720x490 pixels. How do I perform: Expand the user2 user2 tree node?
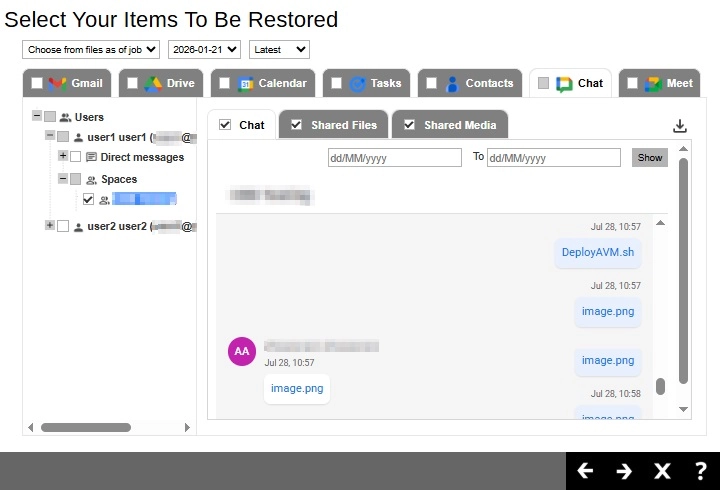pos(50,226)
